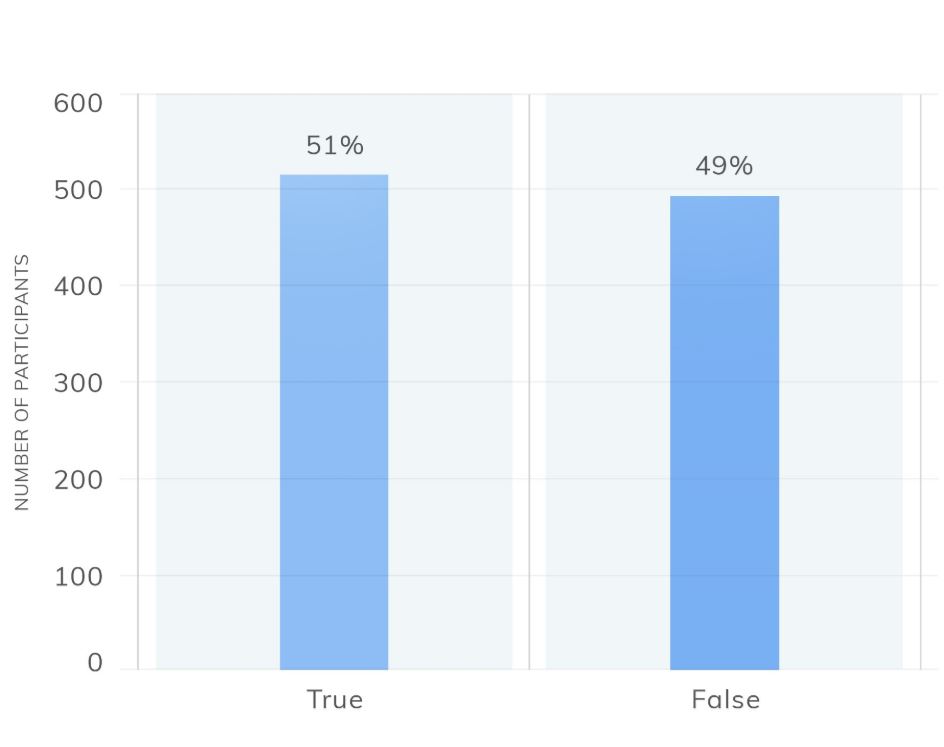Screen dimensions: 944x747
Task: Click the 100 y-axis tick label
Action: pos(78,577)
